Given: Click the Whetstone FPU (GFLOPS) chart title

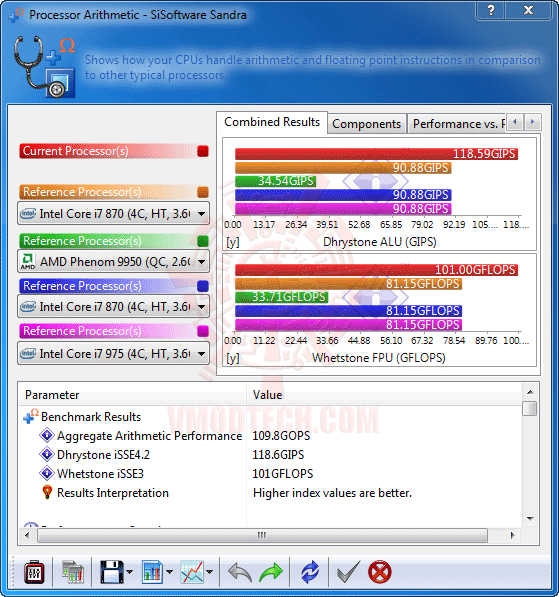Looking at the screenshot, I should [379, 358].
